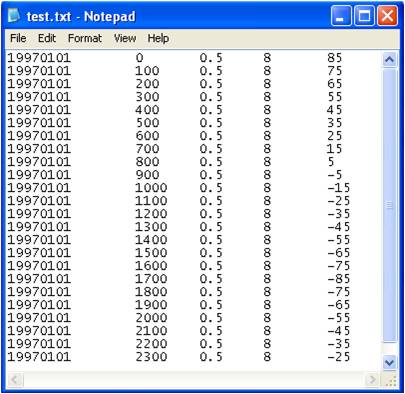
Task: Click the vertical scrollbar thumb
Action: [389, 205]
